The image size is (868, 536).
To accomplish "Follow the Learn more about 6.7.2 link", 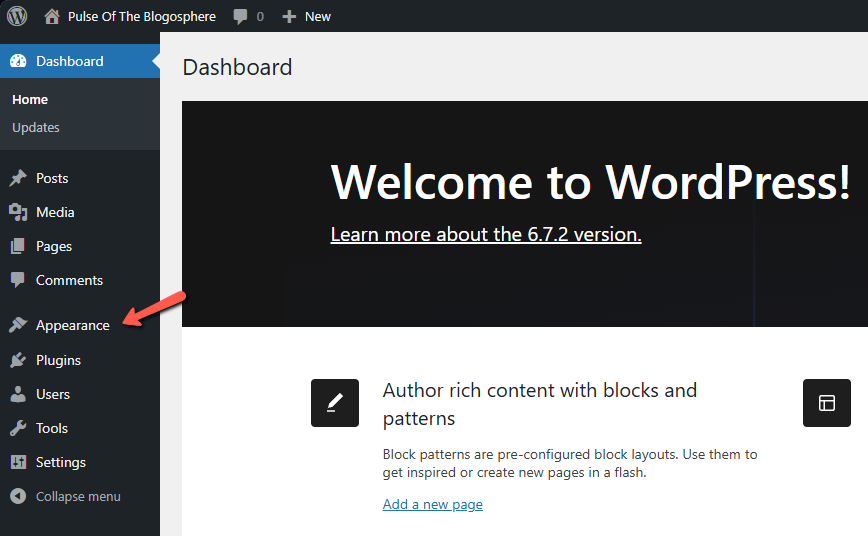I will [485, 234].
